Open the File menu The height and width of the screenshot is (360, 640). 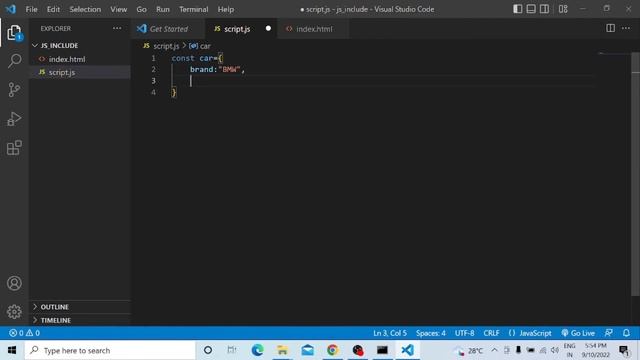[31, 9]
